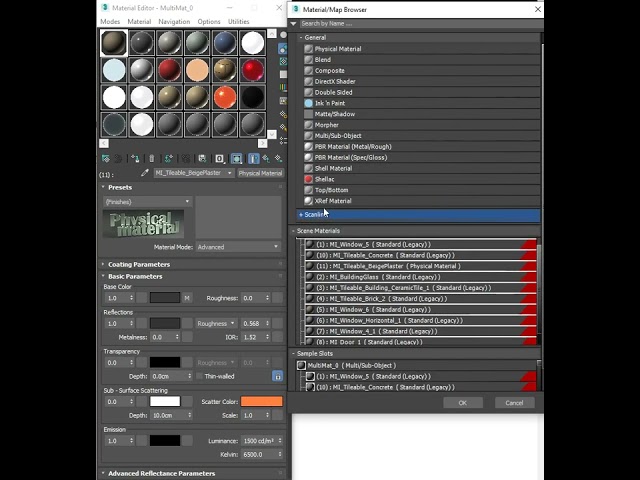This screenshot has height=480, width=640.
Task: Toggle the Transparency roughness lock icon
Action: pos(278,376)
